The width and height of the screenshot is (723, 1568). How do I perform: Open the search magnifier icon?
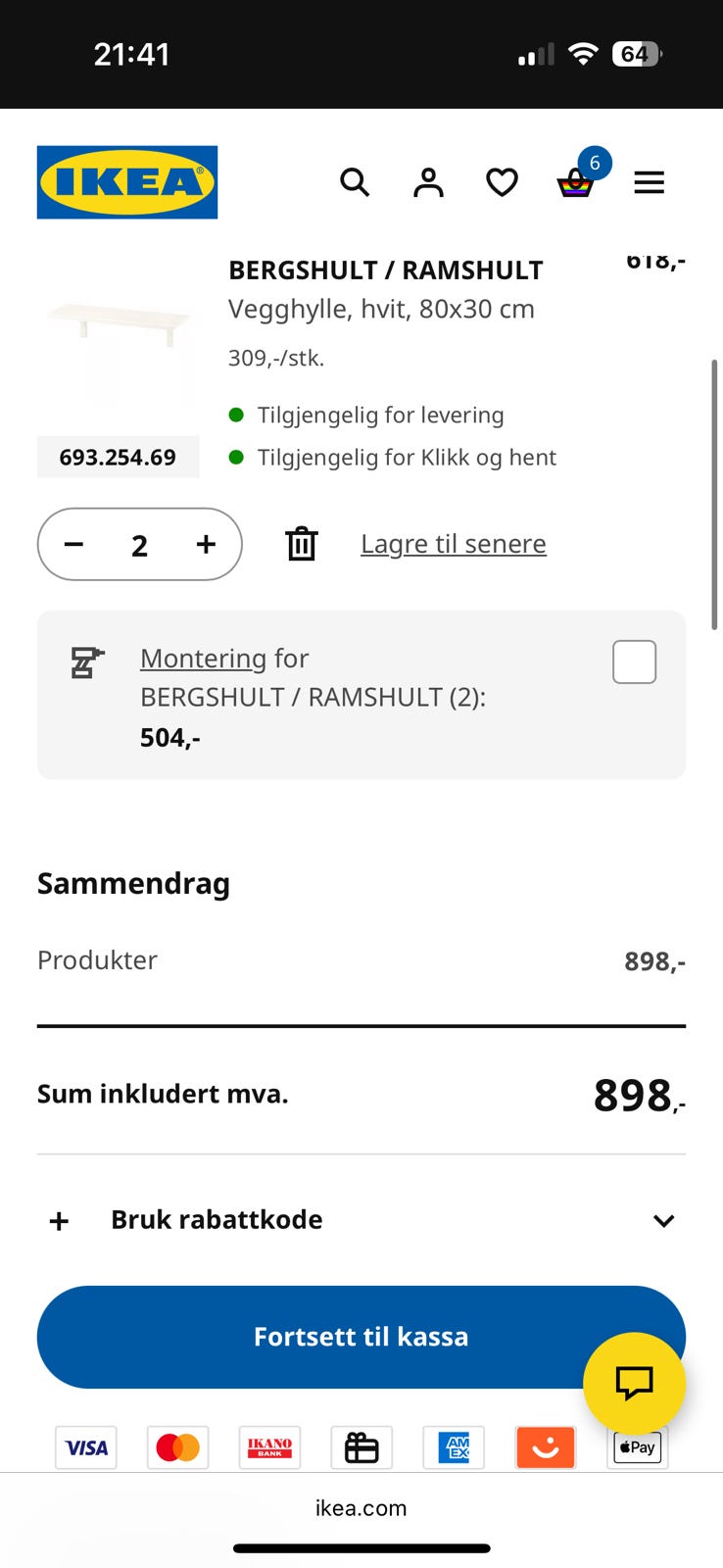(355, 182)
